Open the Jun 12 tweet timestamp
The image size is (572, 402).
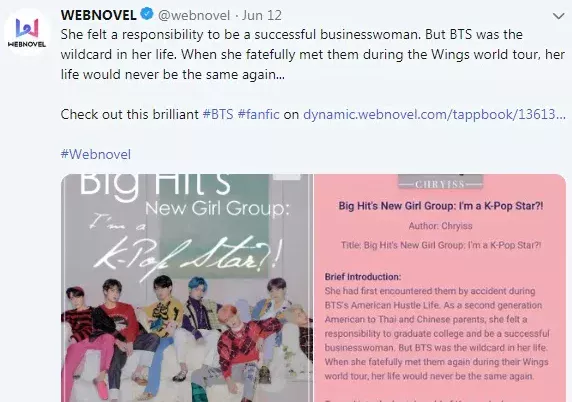262,15
